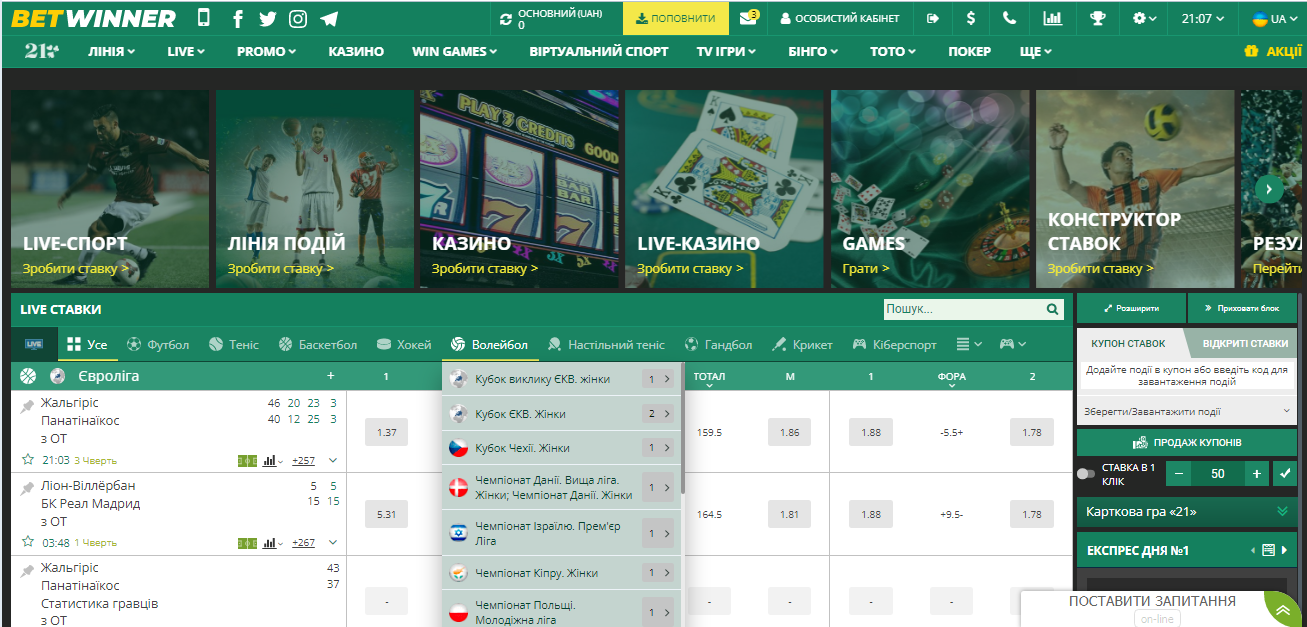Screen dimensions: 1307x627
Task: Open field view icon for 21:03 match
Action: pyautogui.click(x=247, y=460)
